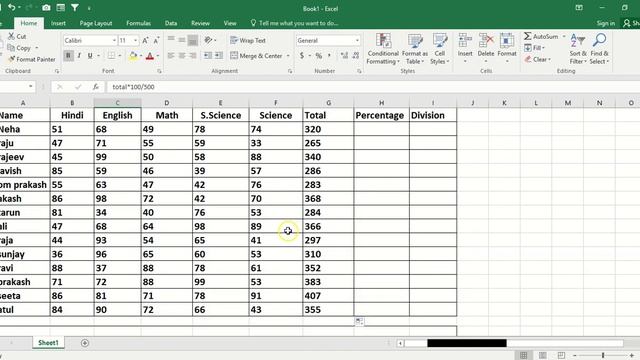Viewport: 640px width, 360px height.
Task: Click the formula bar Cancel X icon
Action: 60,87
